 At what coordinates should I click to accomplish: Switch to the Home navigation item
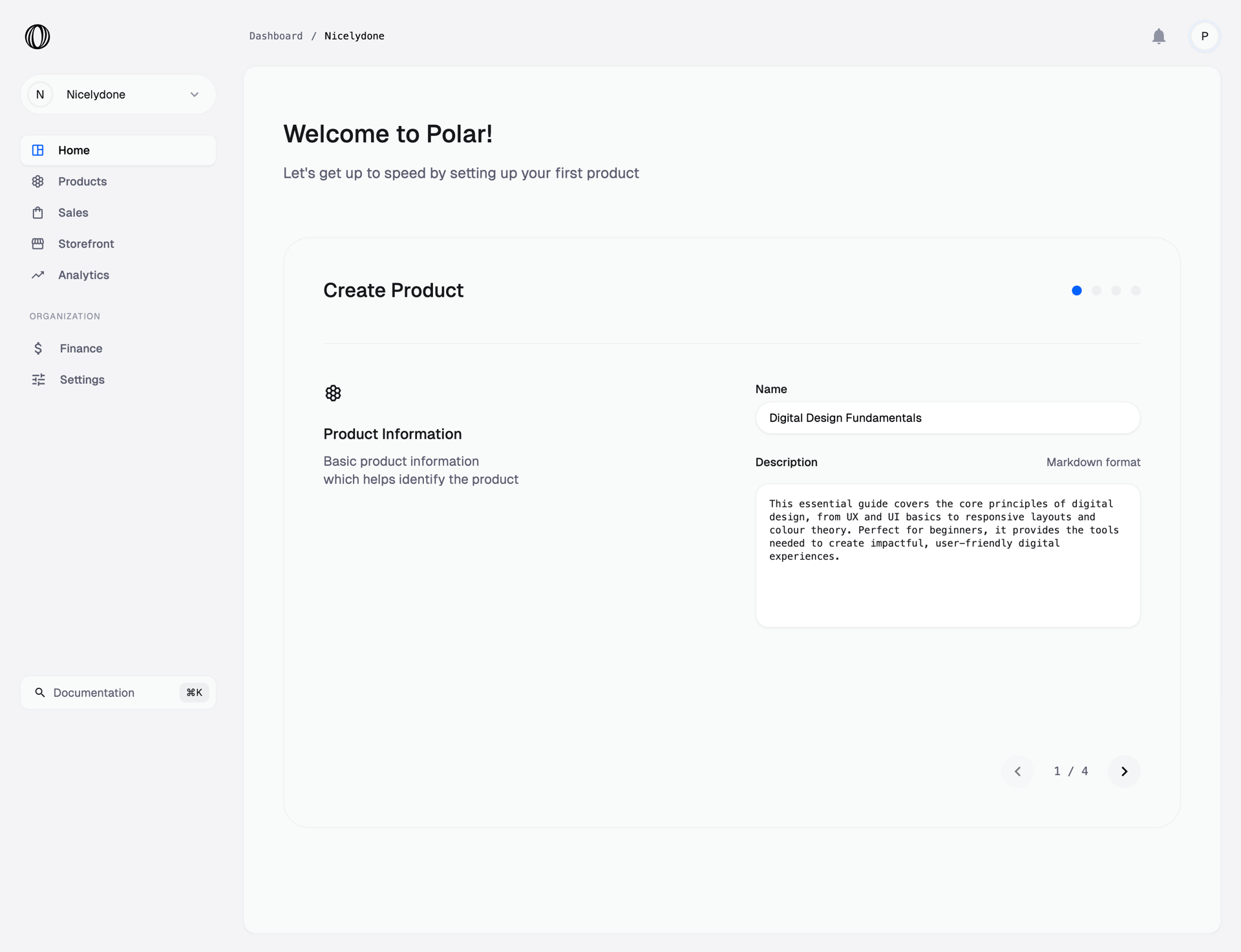coord(74,150)
